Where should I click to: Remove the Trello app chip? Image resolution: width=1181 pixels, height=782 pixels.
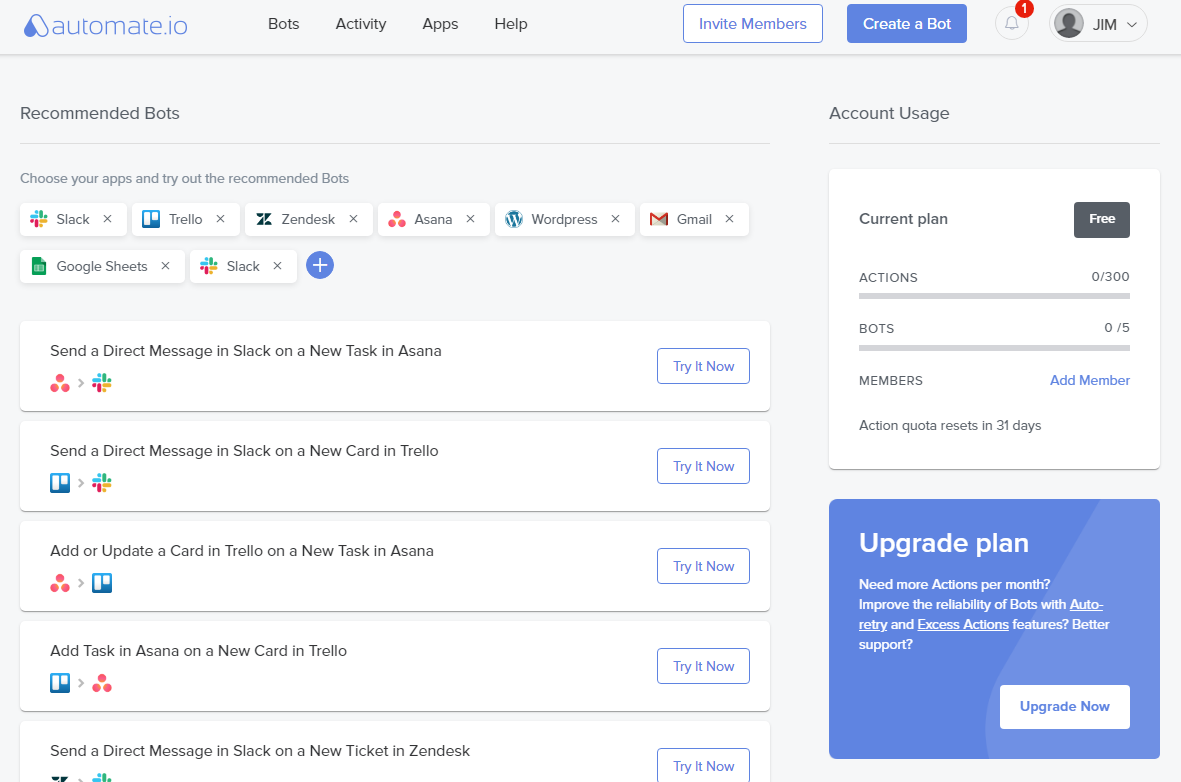coord(221,219)
